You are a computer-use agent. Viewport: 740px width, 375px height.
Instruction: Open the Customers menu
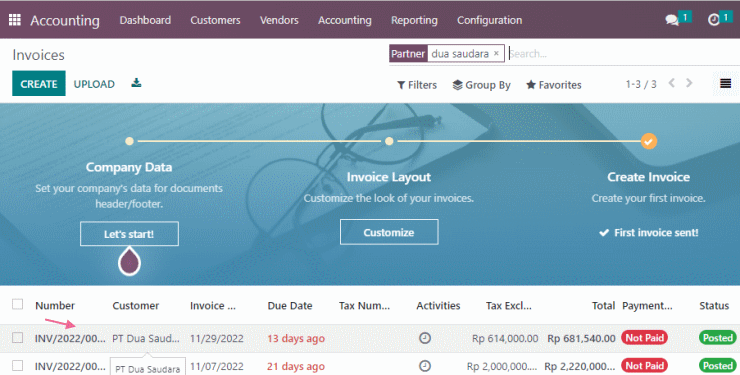tap(215, 20)
